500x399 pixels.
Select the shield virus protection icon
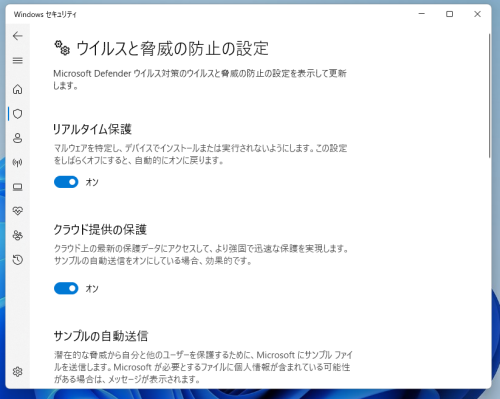click(18, 114)
